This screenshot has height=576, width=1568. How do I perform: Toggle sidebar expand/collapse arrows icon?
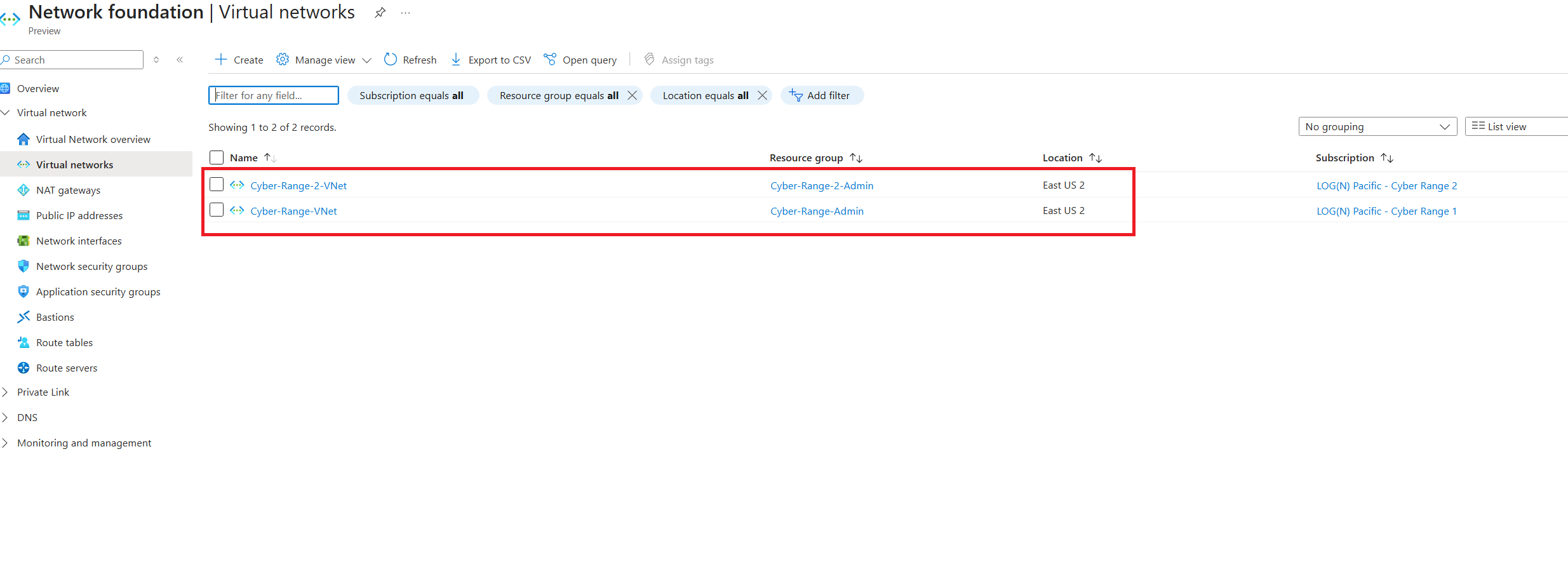click(x=156, y=60)
